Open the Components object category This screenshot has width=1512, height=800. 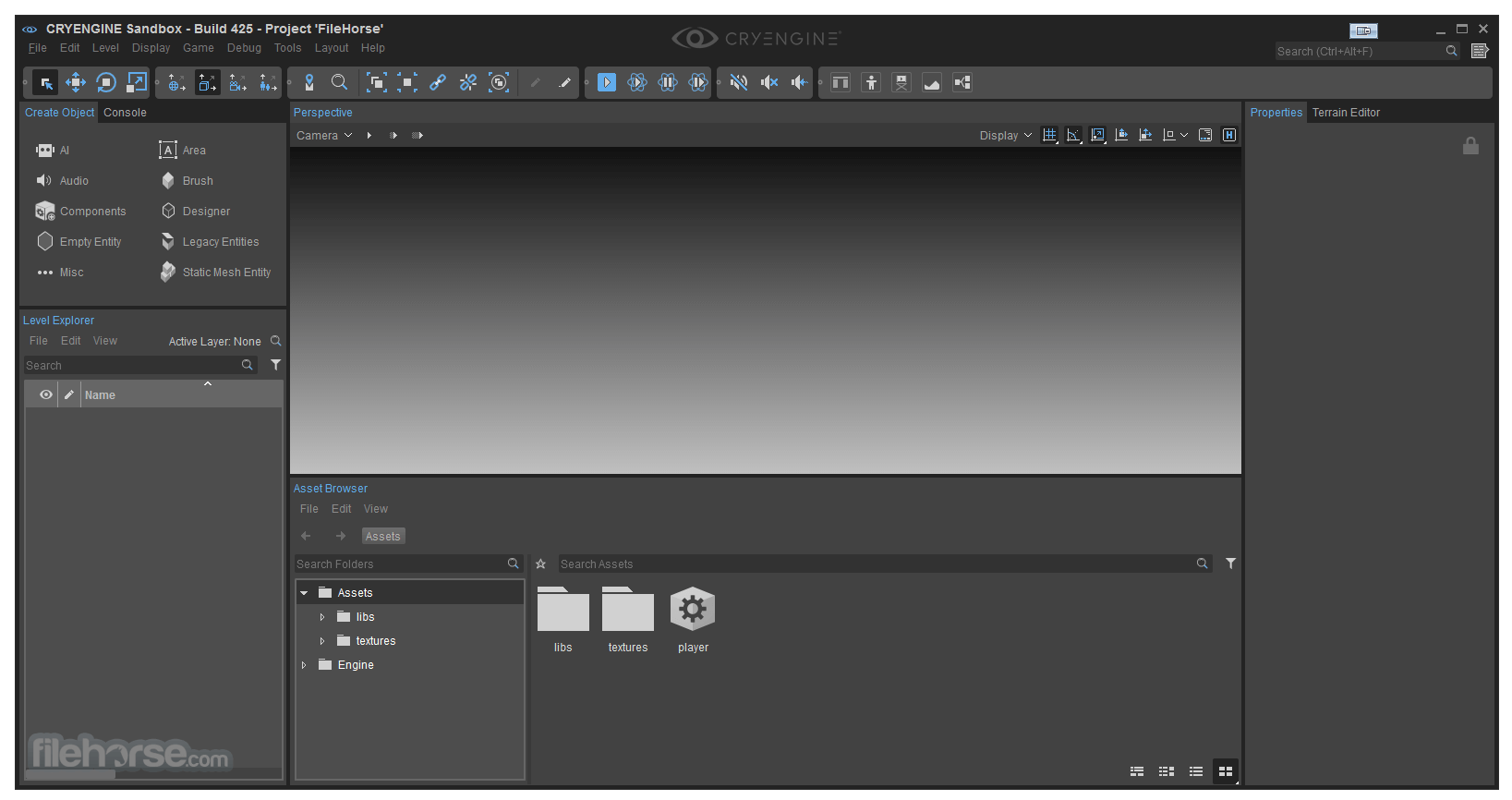(81, 212)
